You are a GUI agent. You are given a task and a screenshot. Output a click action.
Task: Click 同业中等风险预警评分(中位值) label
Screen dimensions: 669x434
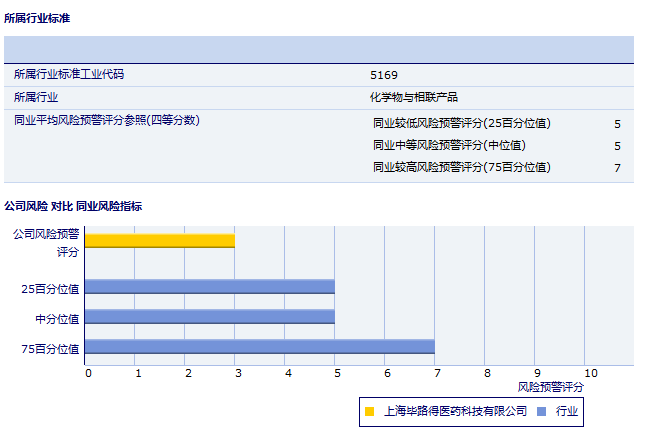pos(449,145)
